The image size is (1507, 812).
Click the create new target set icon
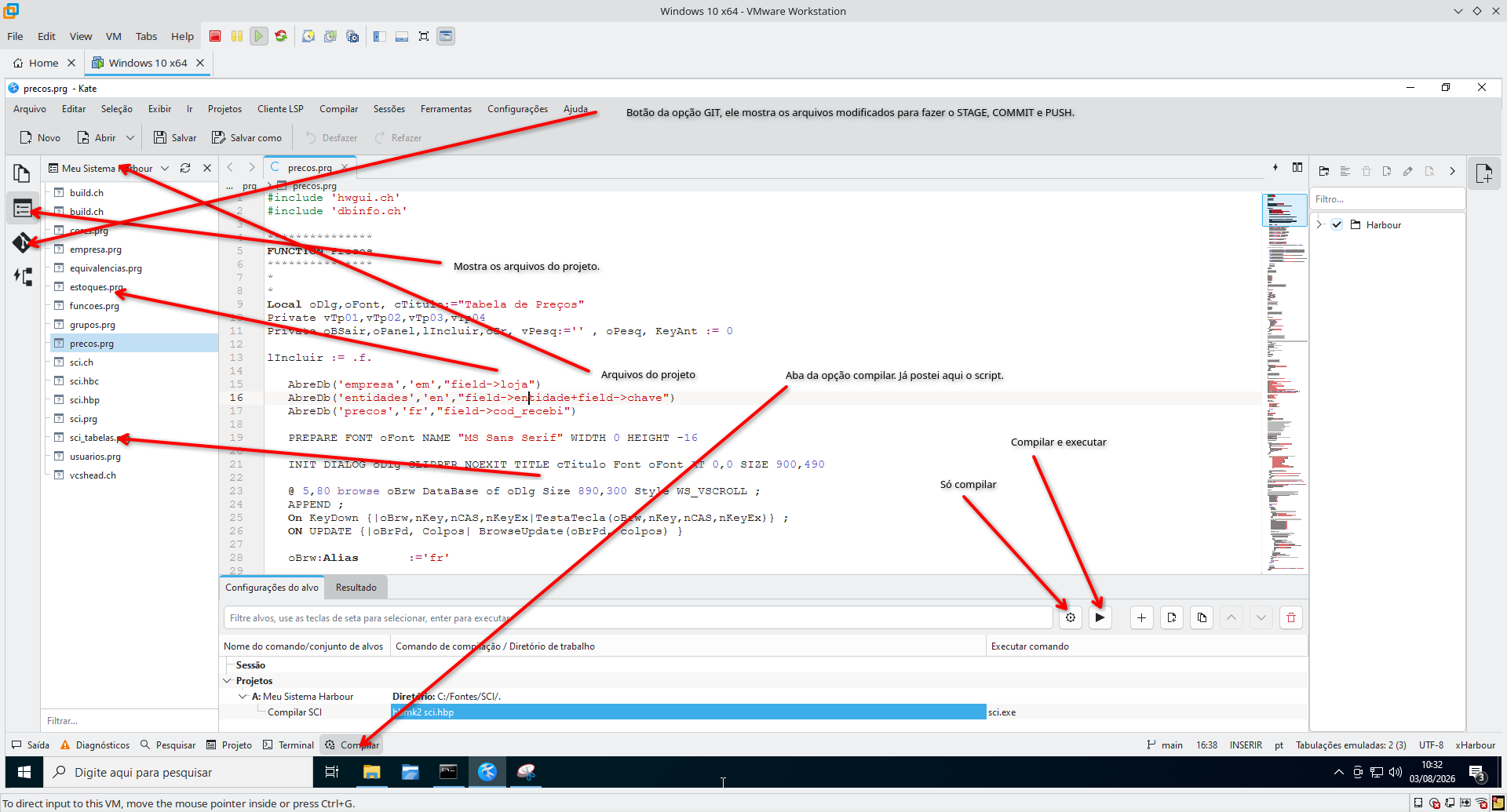(1172, 617)
